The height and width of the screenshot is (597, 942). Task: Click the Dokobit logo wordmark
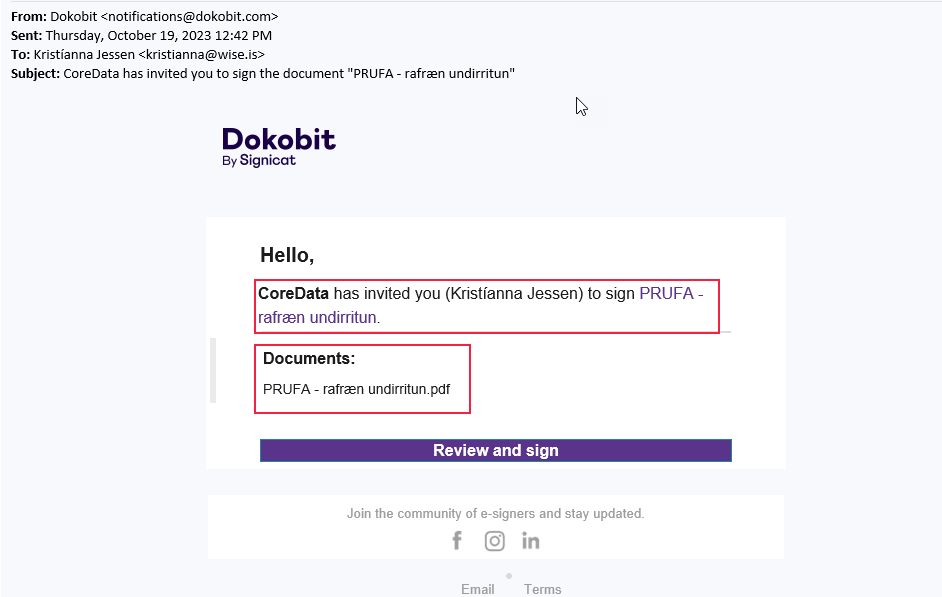pyautogui.click(x=279, y=139)
